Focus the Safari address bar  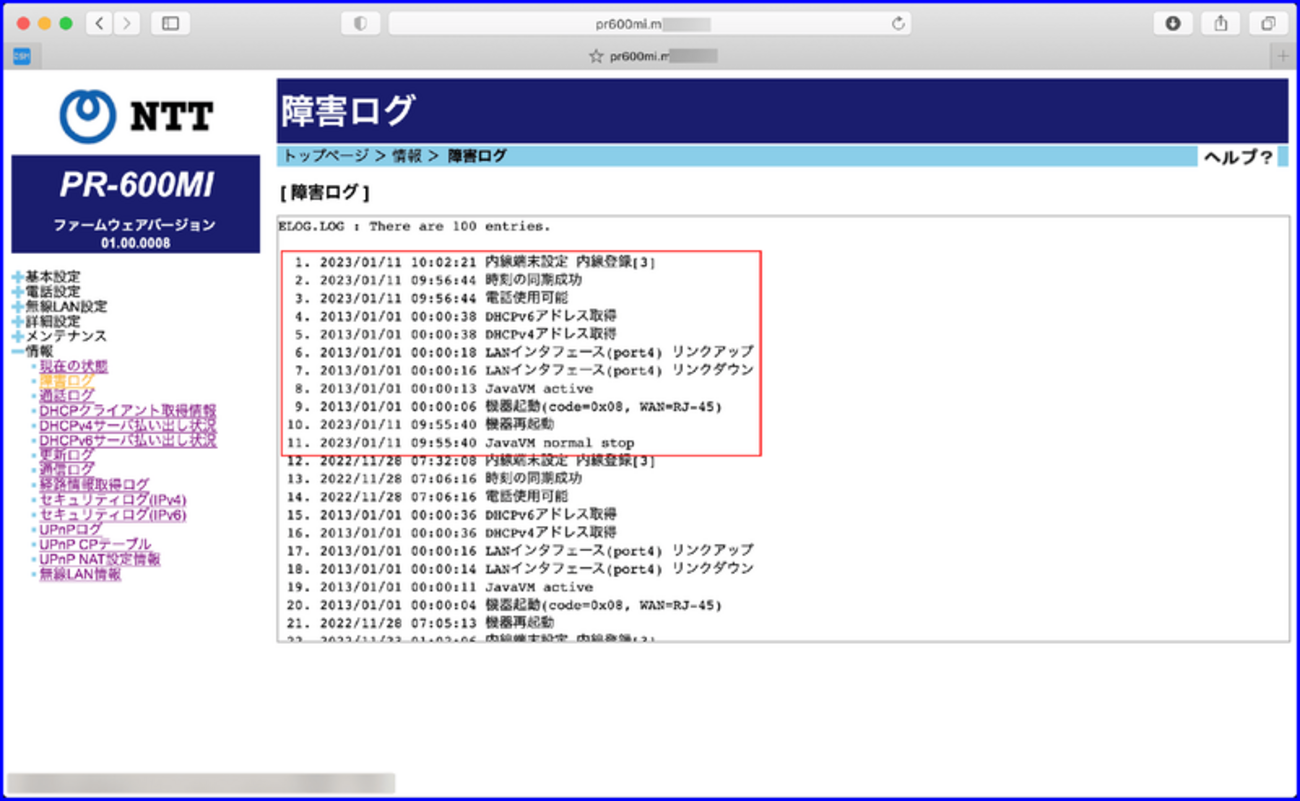(649, 24)
